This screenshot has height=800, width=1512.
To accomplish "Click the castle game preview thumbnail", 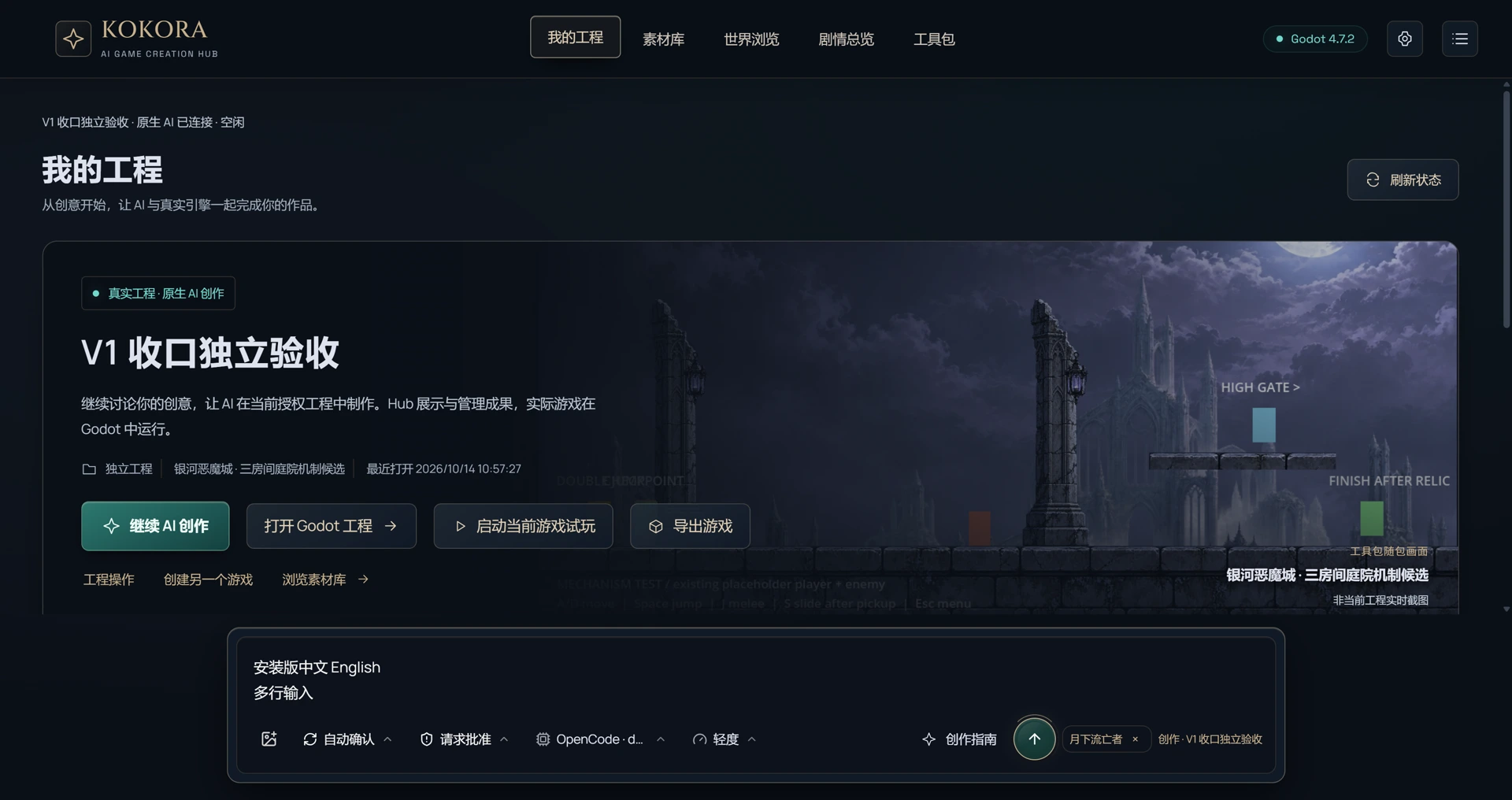I will click(997, 427).
